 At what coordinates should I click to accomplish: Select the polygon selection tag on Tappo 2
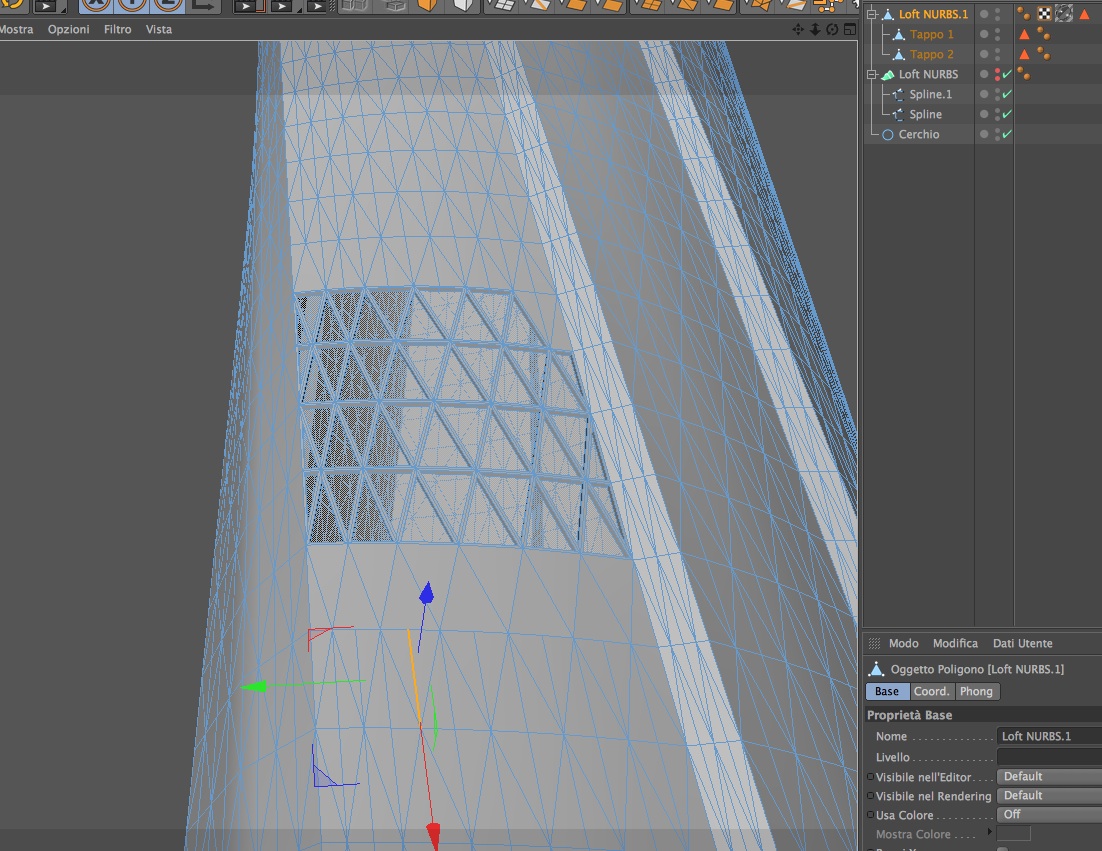coord(1024,54)
